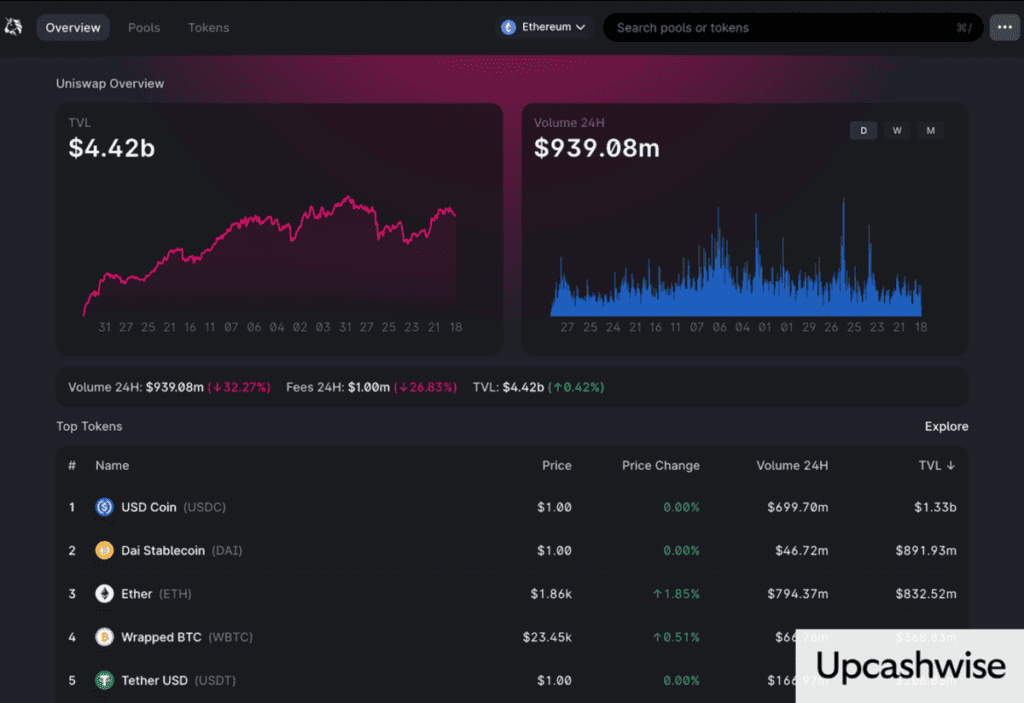The width and height of the screenshot is (1024, 703).
Task: Click USD Coin's $699.70m volume
Action: [797, 507]
